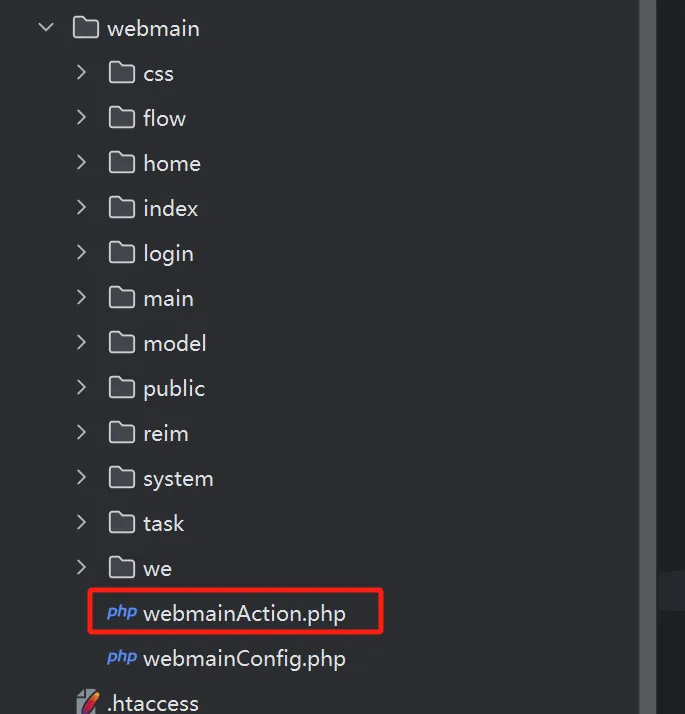Click the css folder icon
The height and width of the screenshot is (714, 685).
click(122, 73)
